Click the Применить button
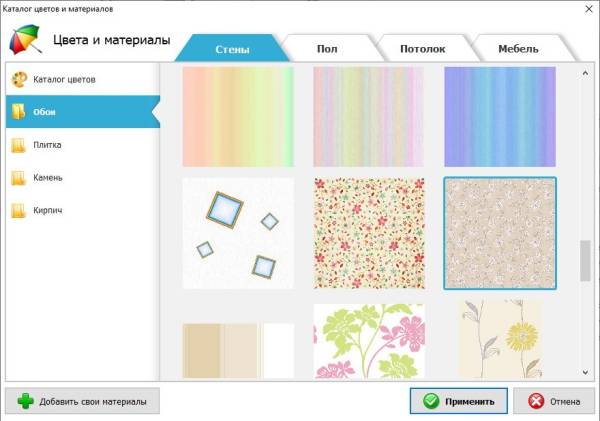600x421 pixels. tap(459, 401)
